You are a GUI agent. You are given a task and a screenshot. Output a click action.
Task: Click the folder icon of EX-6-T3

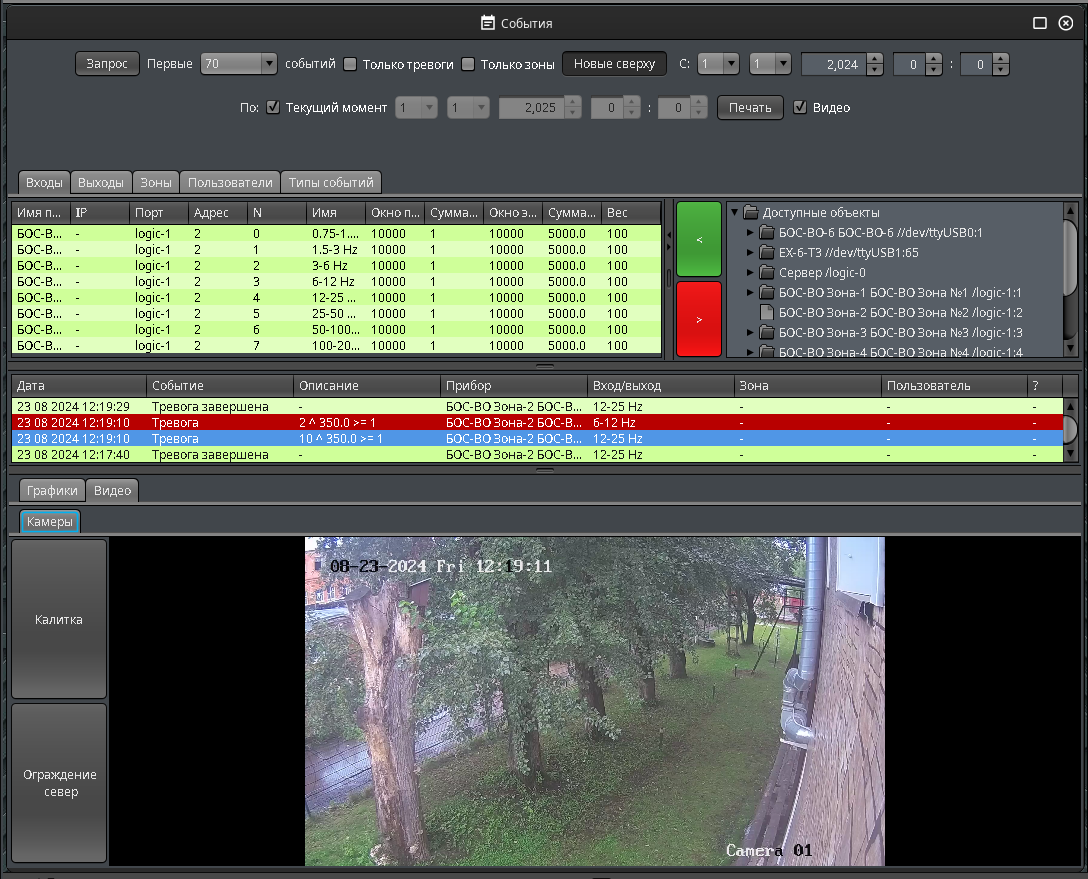767,253
